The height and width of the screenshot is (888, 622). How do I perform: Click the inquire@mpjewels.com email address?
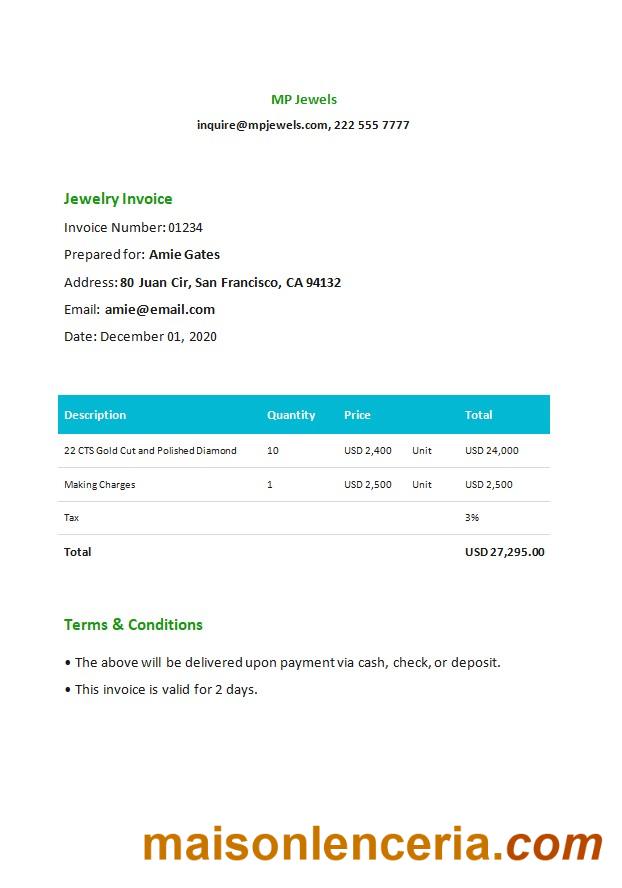coord(262,125)
